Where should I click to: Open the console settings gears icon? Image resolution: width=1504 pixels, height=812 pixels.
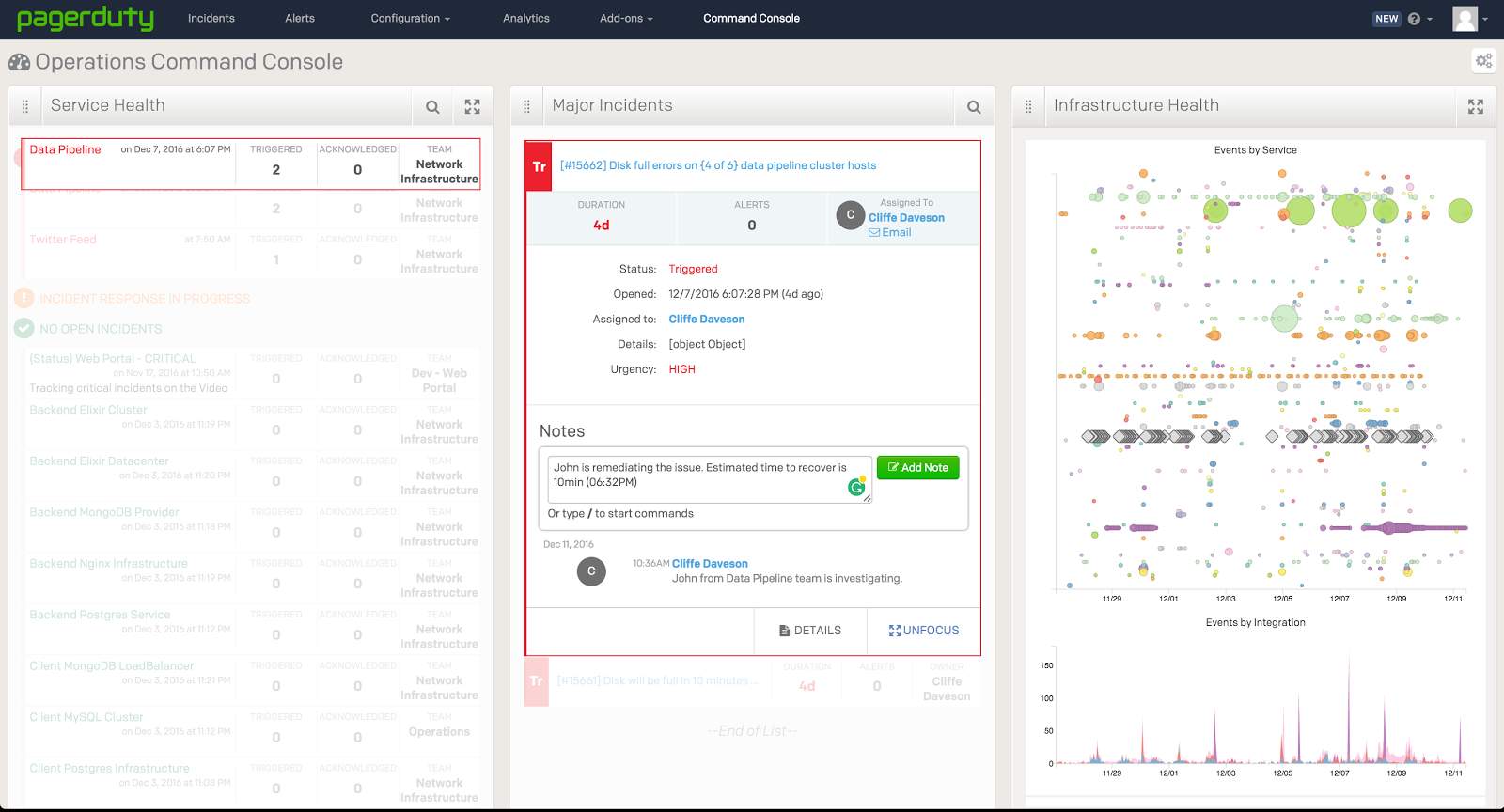1483,61
